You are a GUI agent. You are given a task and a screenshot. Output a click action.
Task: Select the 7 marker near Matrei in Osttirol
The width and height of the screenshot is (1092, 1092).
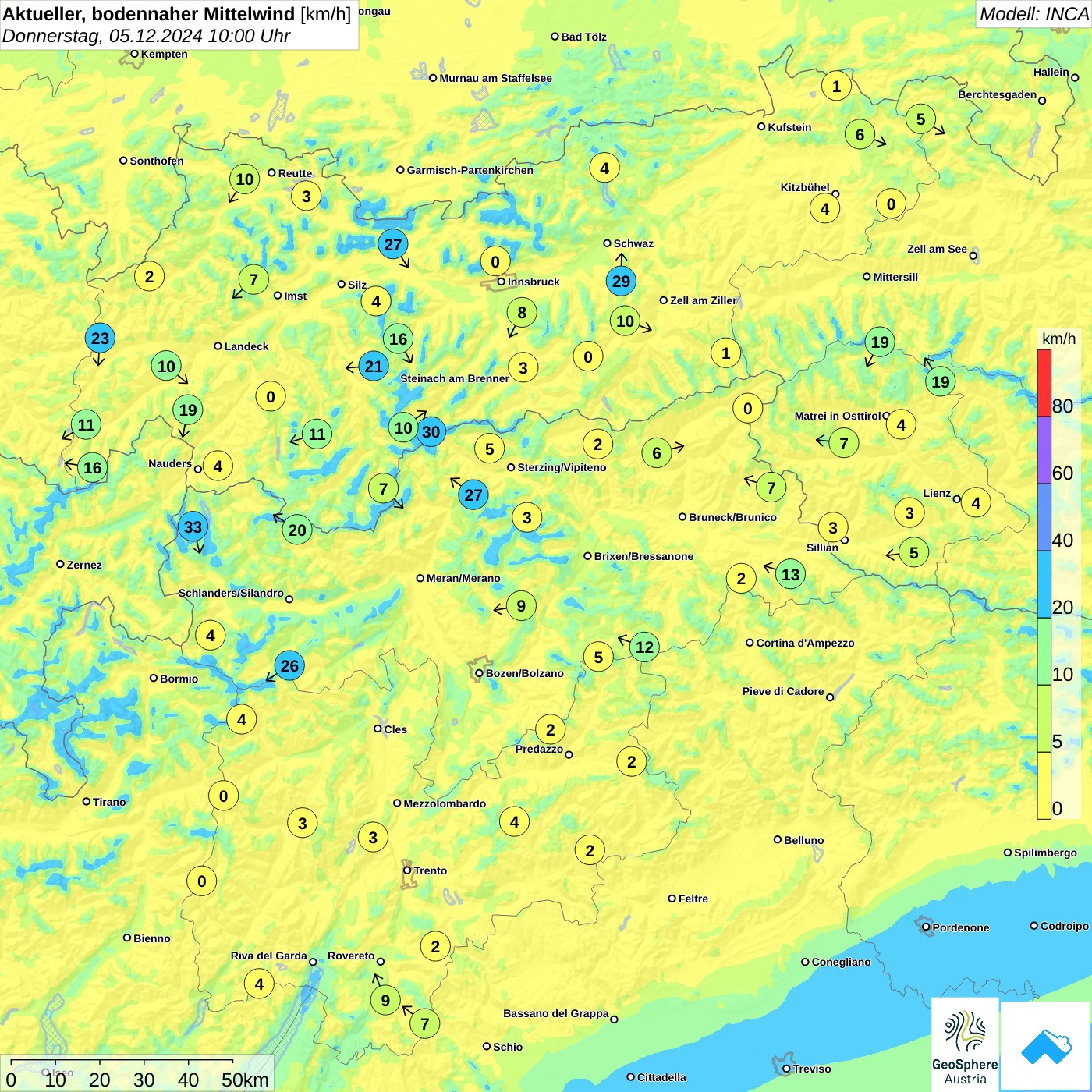tap(843, 444)
